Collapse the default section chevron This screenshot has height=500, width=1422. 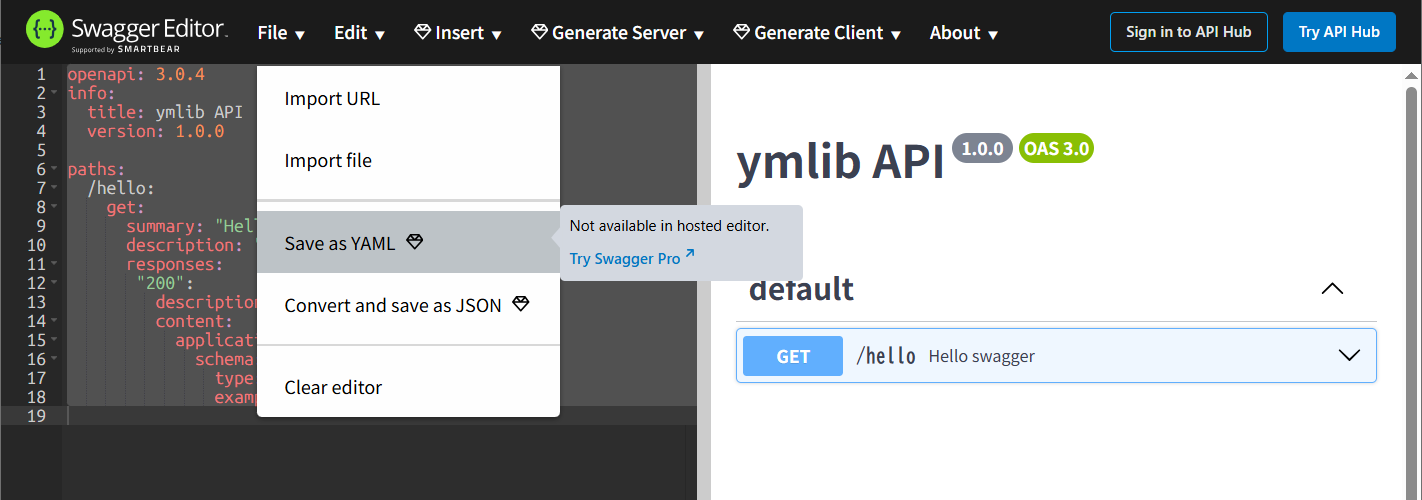pyautogui.click(x=1332, y=289)
